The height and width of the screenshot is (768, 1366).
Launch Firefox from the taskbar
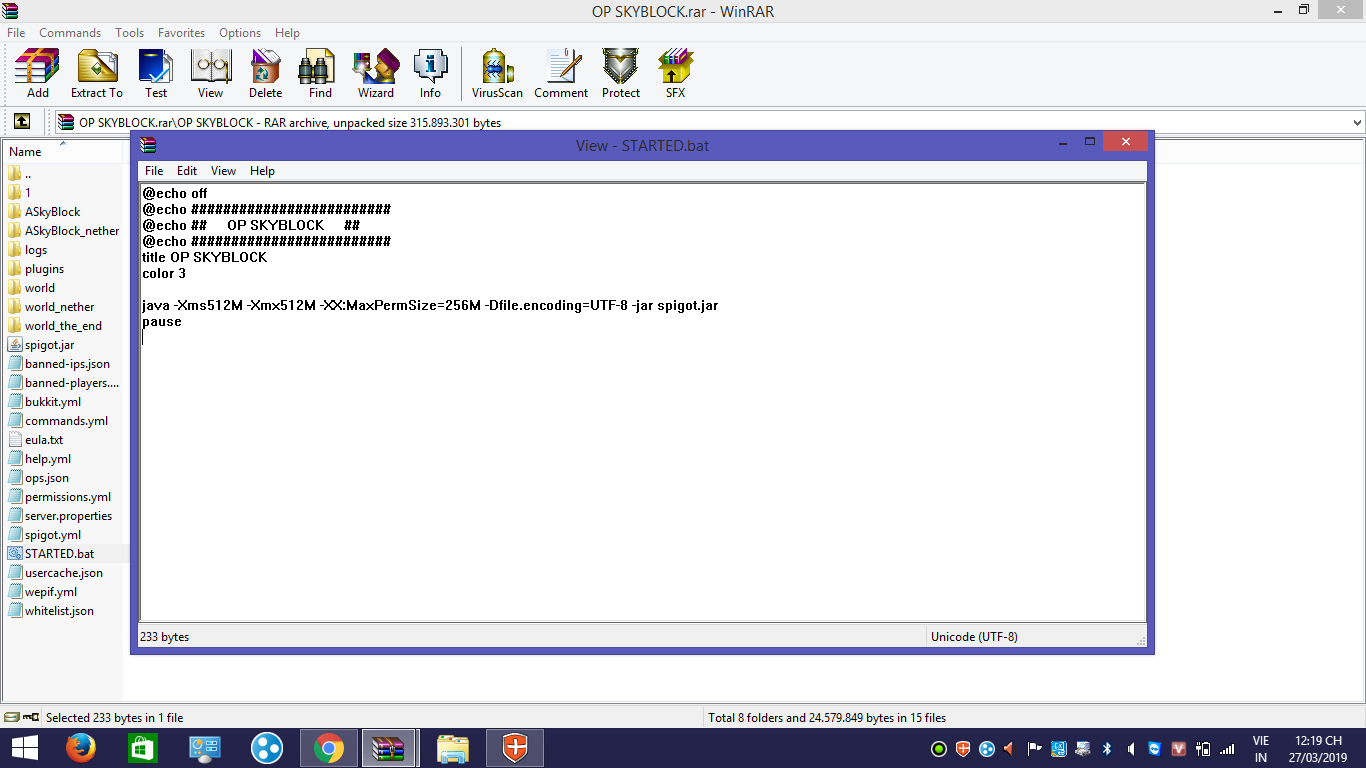pyautogui.click(x=80, y=748)
